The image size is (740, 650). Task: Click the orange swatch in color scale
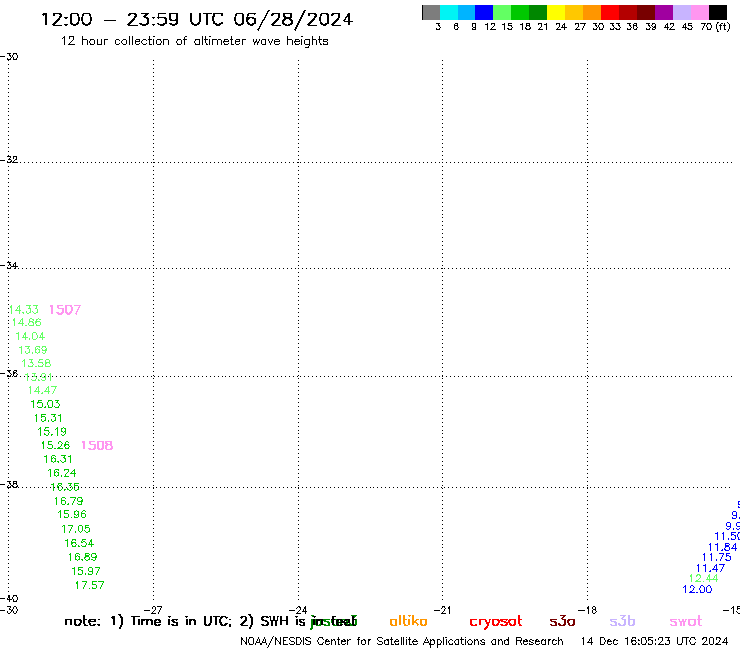tap(592, 12)
